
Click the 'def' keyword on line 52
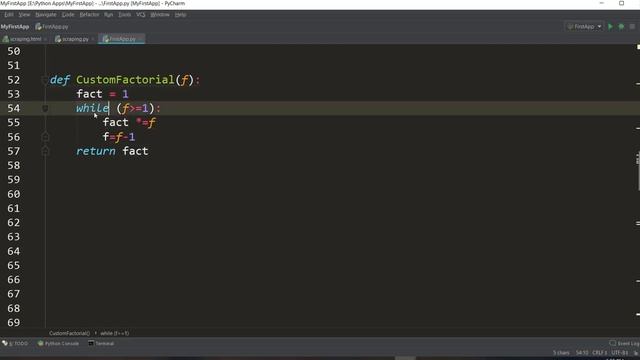[60, 80]
